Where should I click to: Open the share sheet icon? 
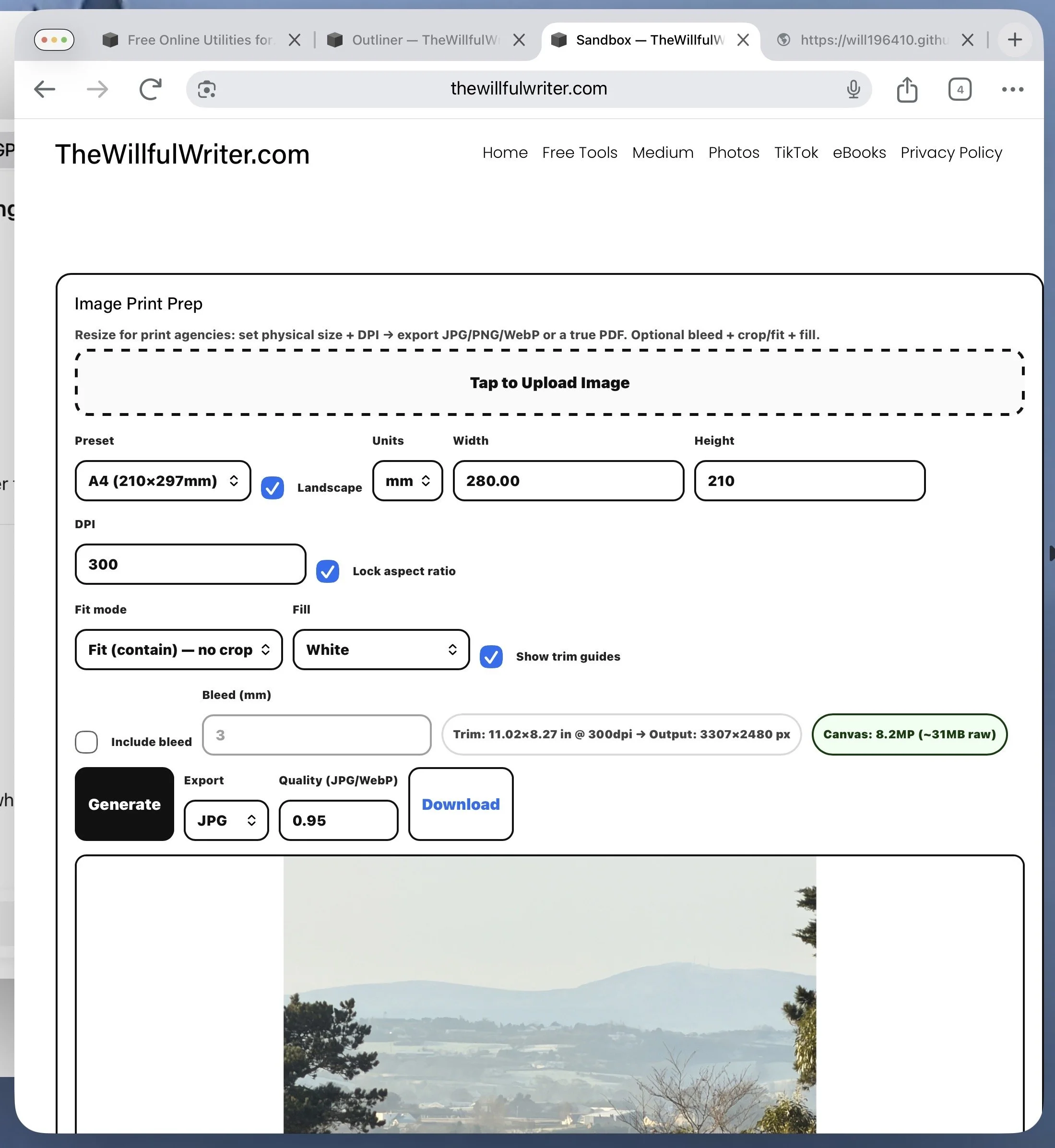pyautogui.click(x=907, y=89)
